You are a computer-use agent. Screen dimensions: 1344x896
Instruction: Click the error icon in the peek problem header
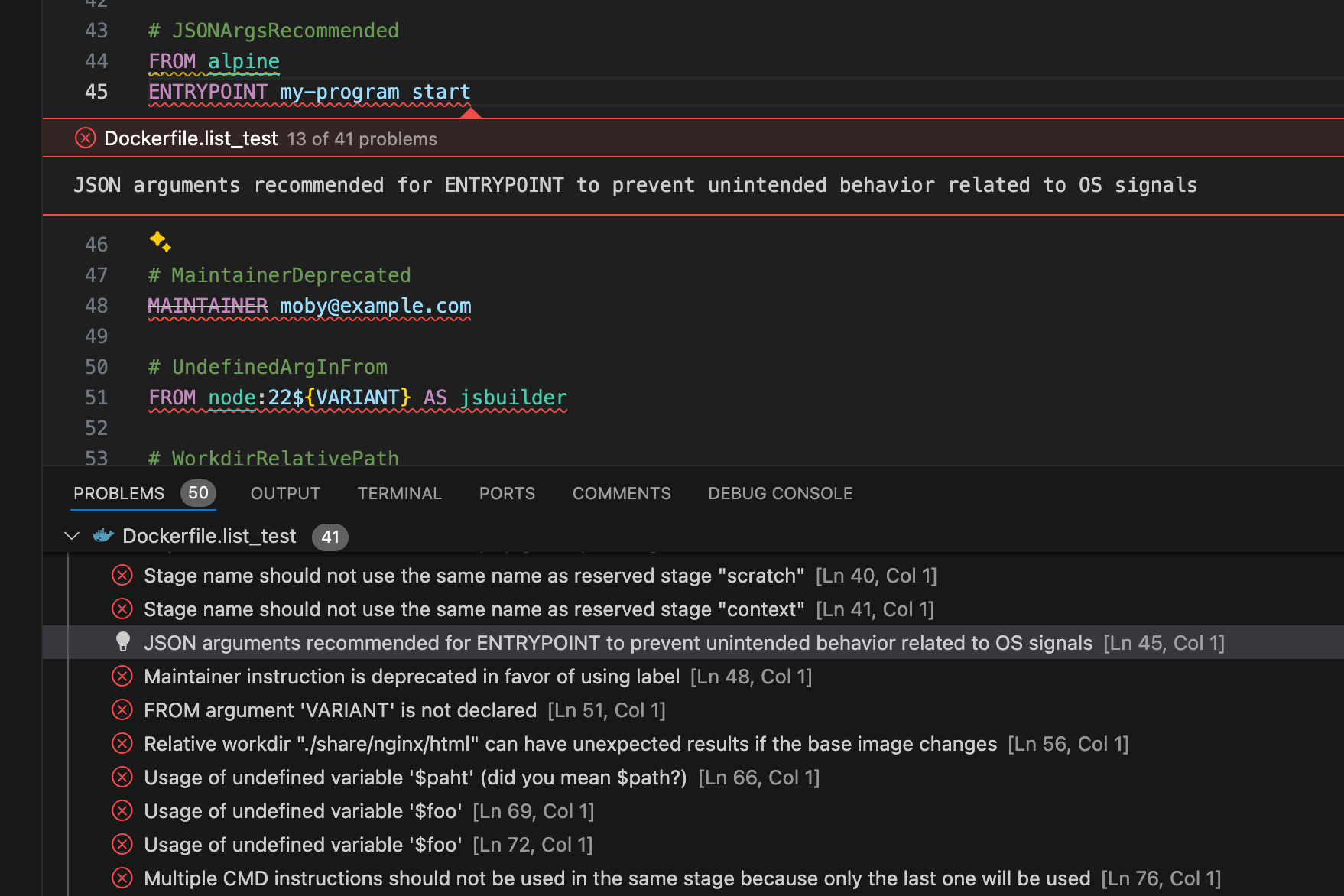[85, 138]
